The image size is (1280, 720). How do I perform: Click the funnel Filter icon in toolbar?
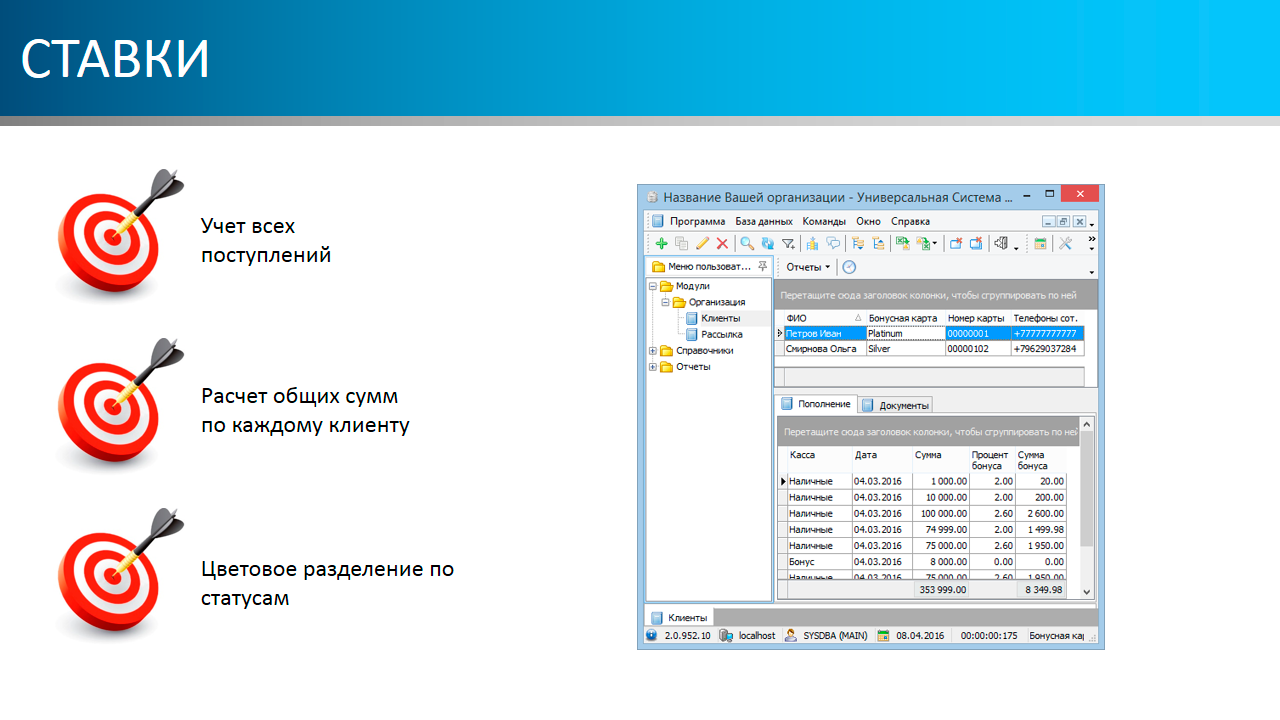point(788,243)
